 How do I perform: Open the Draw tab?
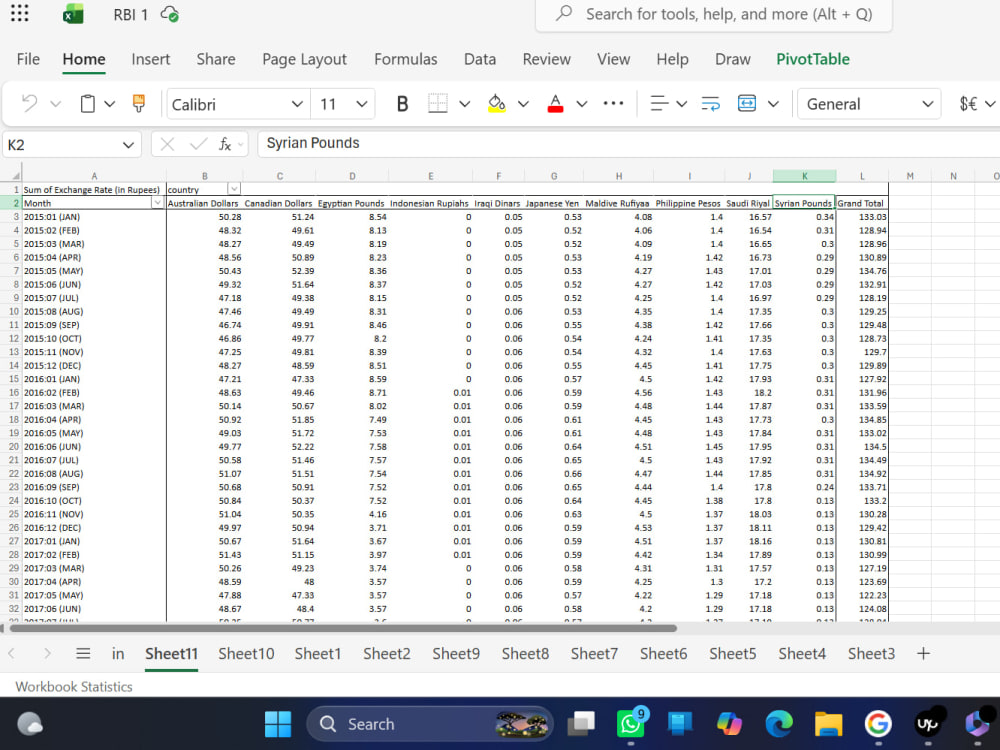click(732, 59)
